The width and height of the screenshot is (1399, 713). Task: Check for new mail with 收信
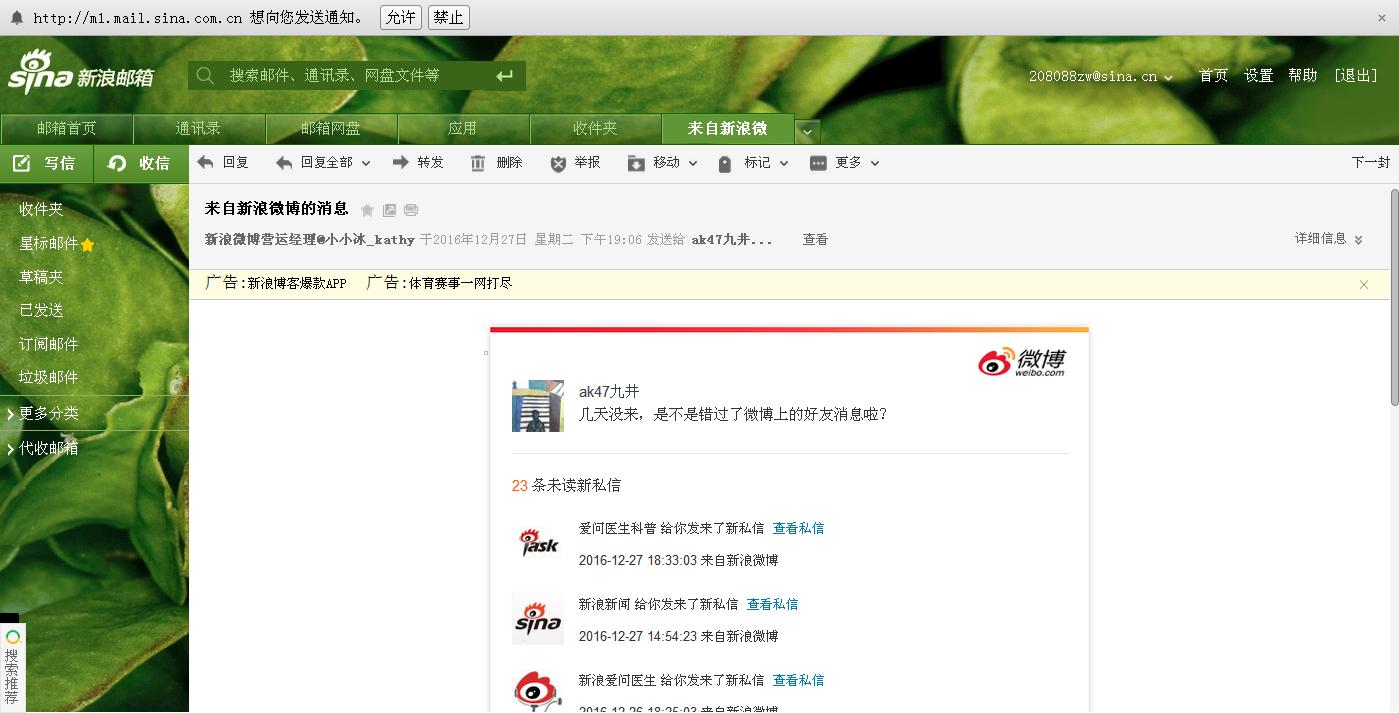(x=141, y=164)
